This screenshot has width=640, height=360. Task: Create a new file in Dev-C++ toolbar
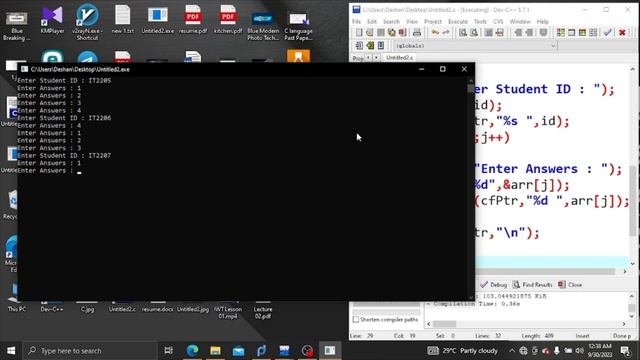point(359,33)
